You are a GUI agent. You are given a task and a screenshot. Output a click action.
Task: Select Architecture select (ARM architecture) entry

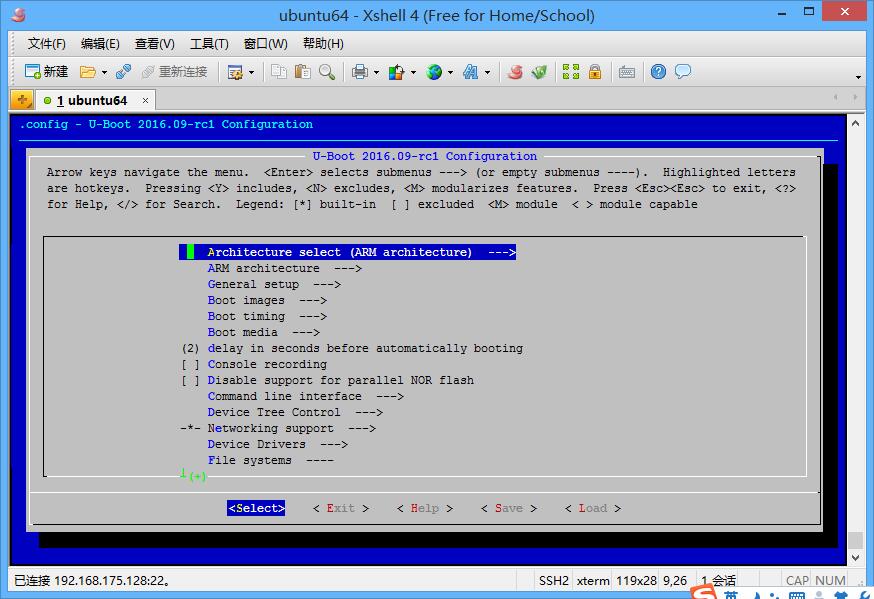point(347,252)
